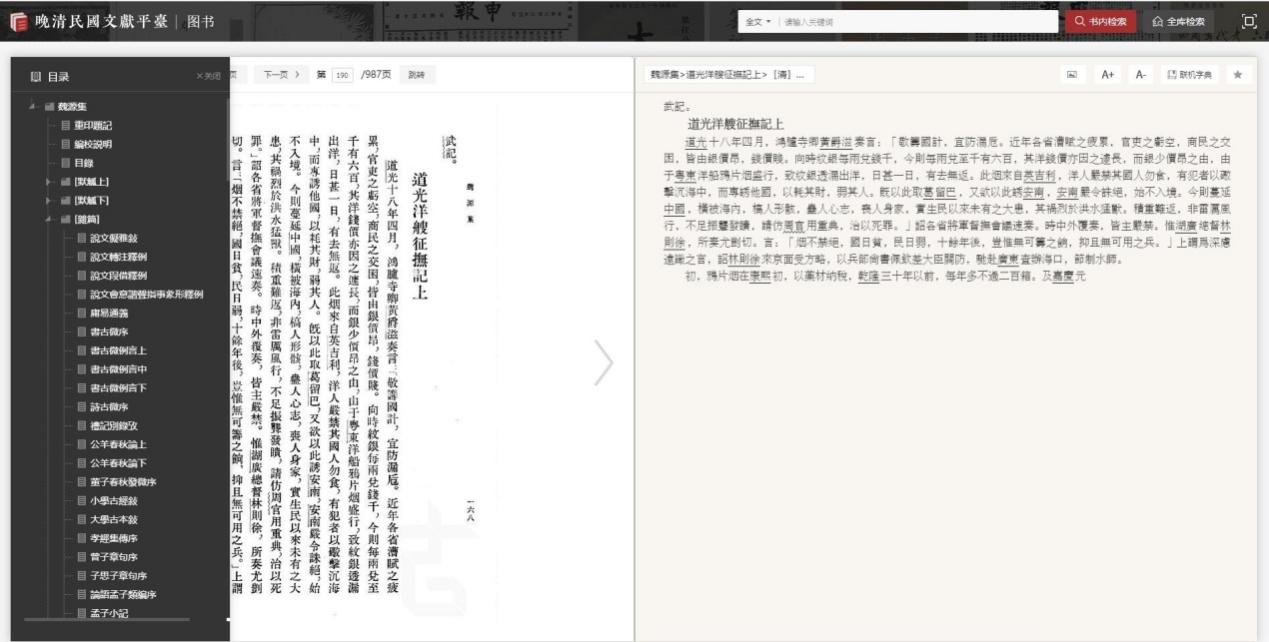Click the 跳转 jump button
The width and height of the screenshot is (1269, 642).
click(416, 75)
